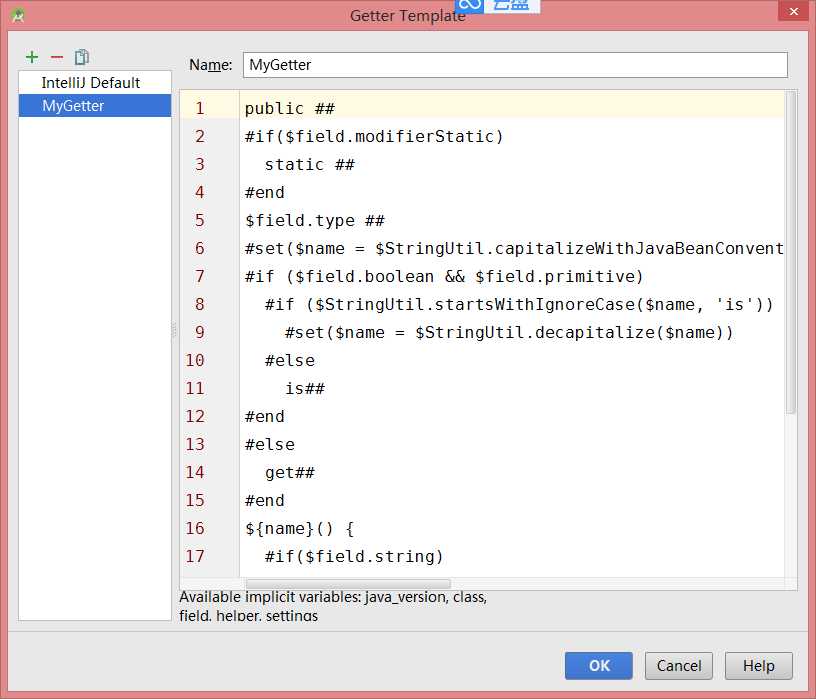Screen dimensions: 816x699
Task: Place the cursor on the decapitalize($name) line
Action: 509,333
